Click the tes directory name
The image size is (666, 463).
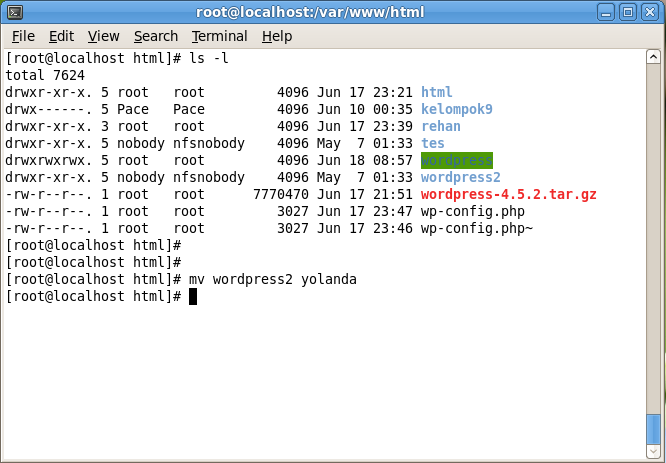[x=432, y=143]
